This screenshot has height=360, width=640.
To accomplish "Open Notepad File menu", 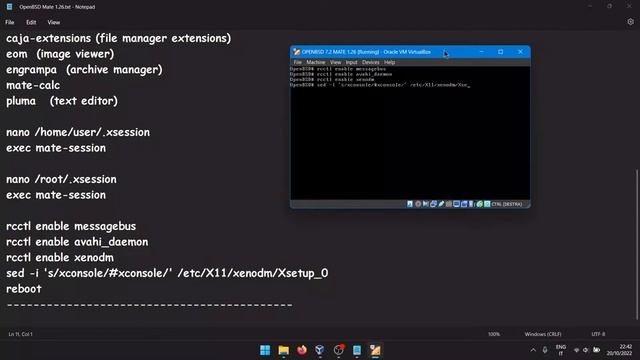I will pos(9,22).
